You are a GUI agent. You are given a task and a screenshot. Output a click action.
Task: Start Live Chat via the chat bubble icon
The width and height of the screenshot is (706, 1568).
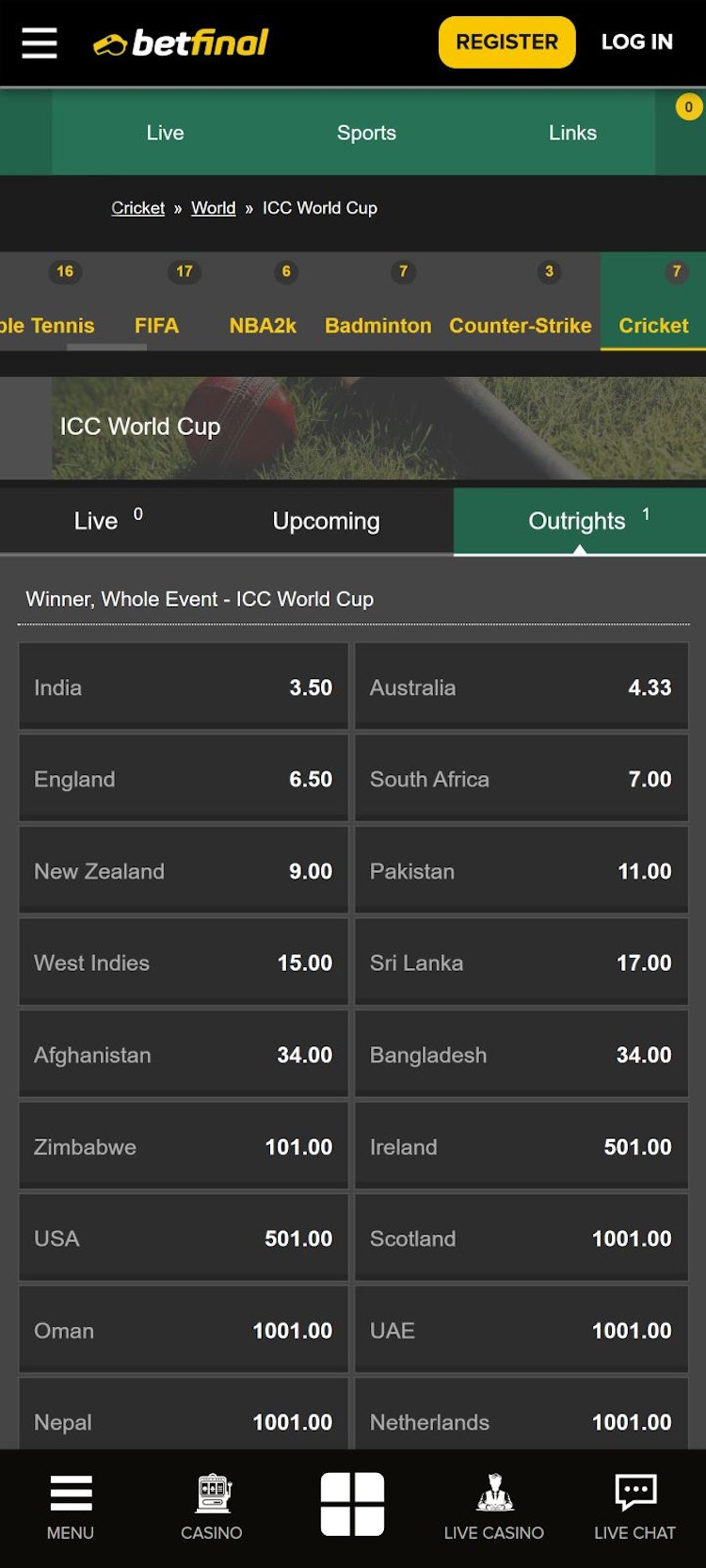click(x=634, y=1507)
